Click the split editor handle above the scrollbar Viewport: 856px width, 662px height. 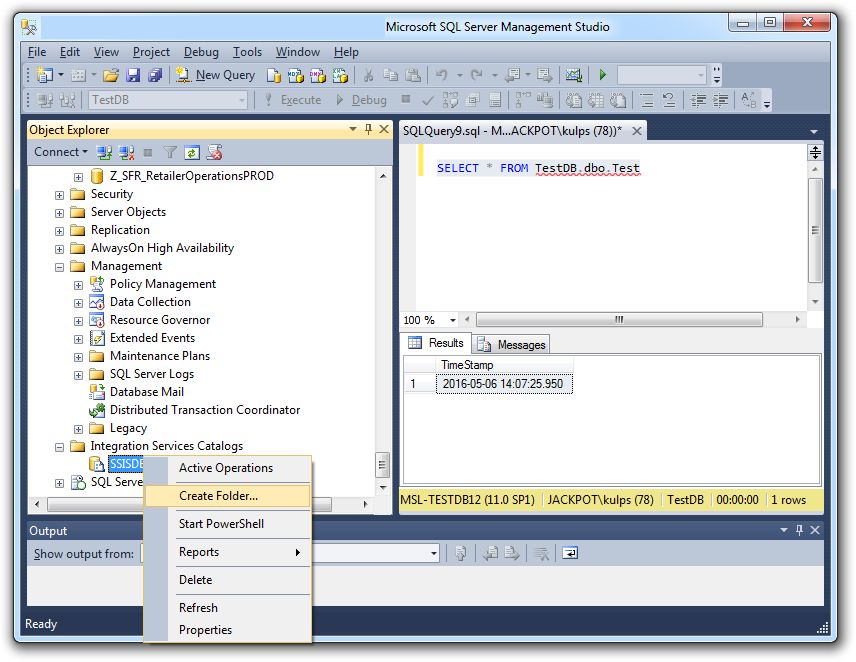point(815,152)
